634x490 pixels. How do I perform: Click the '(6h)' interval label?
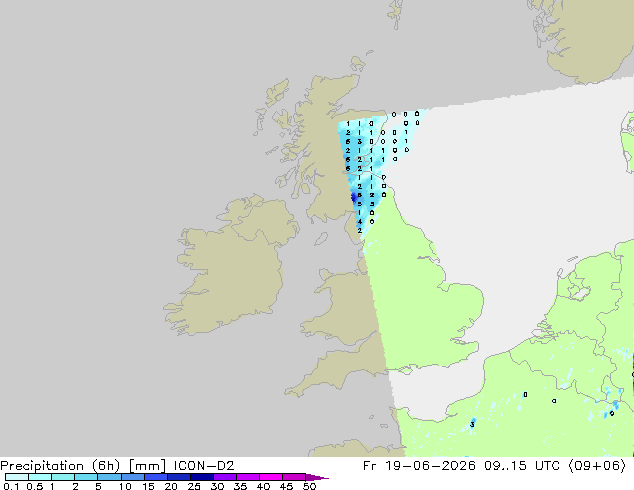coord(106,466)
